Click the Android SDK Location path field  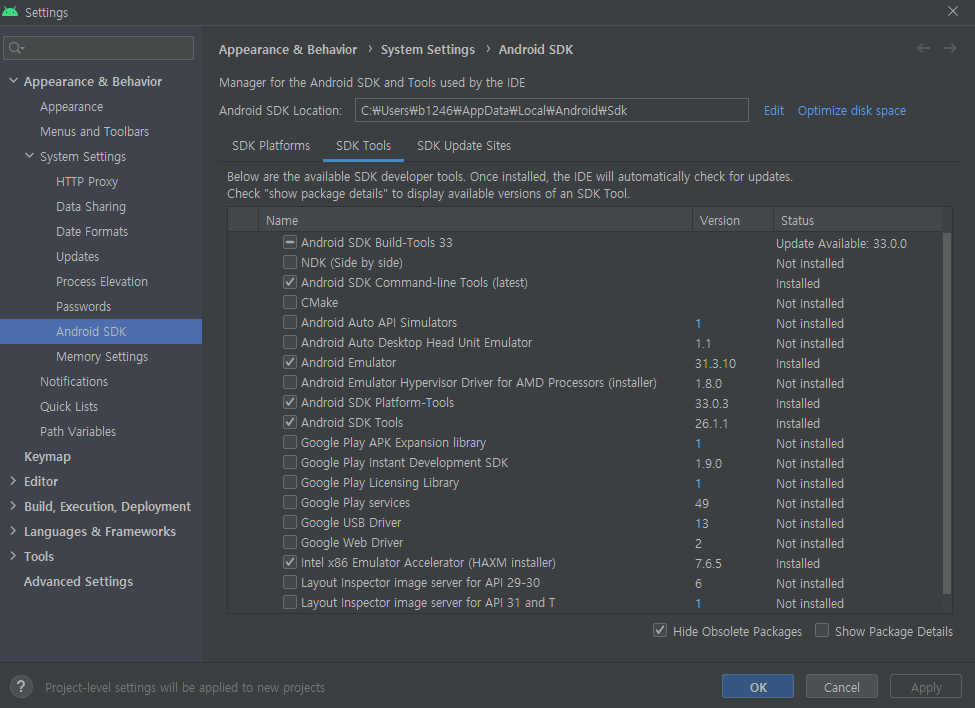(552, 110)
